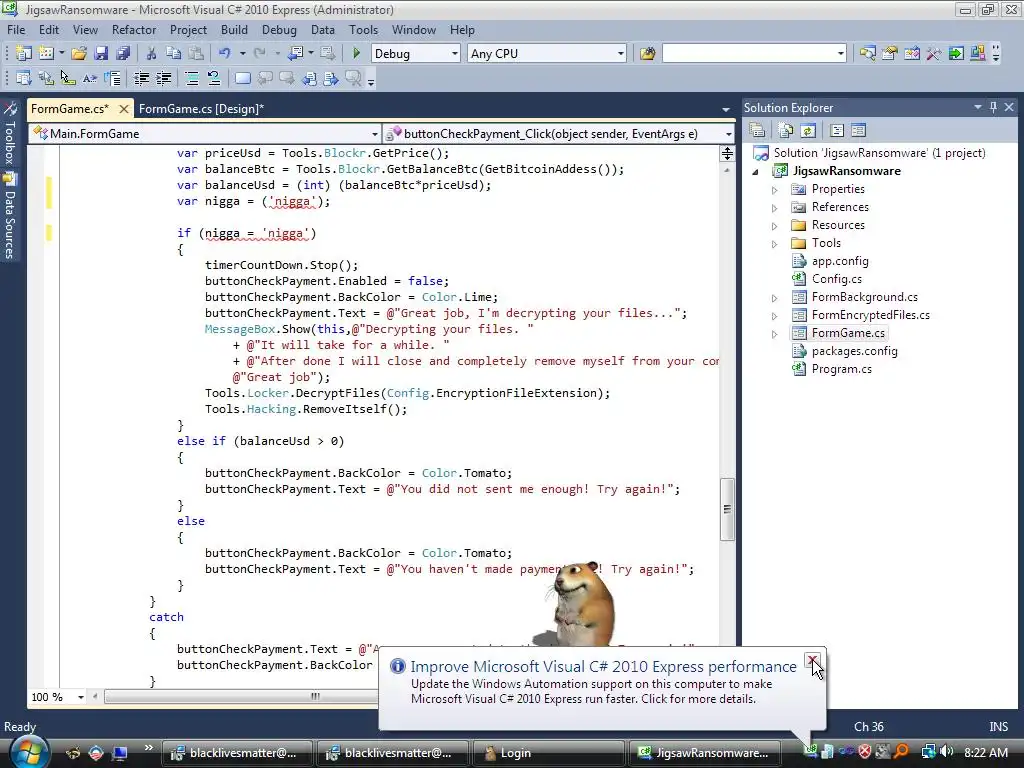1024x768 pixels.
Task: Select Config.cs in Solution Explorer
Action: pos(836,279)
